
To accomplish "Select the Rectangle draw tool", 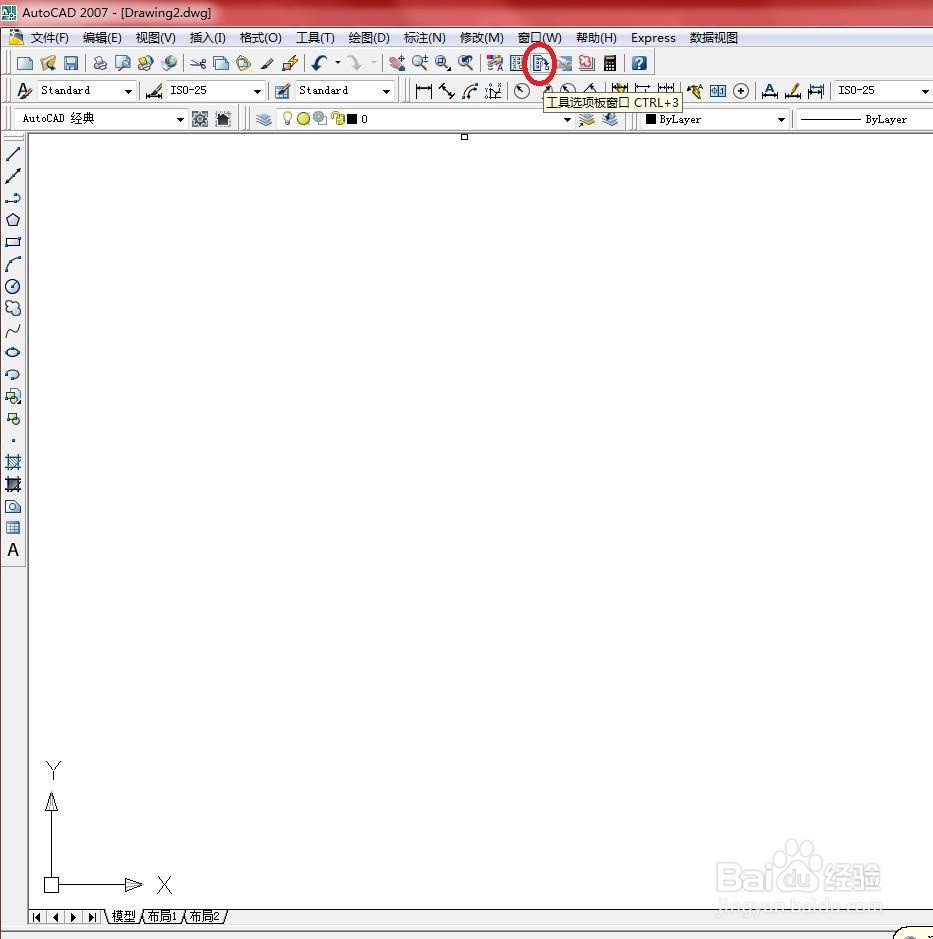I will 13,242.
